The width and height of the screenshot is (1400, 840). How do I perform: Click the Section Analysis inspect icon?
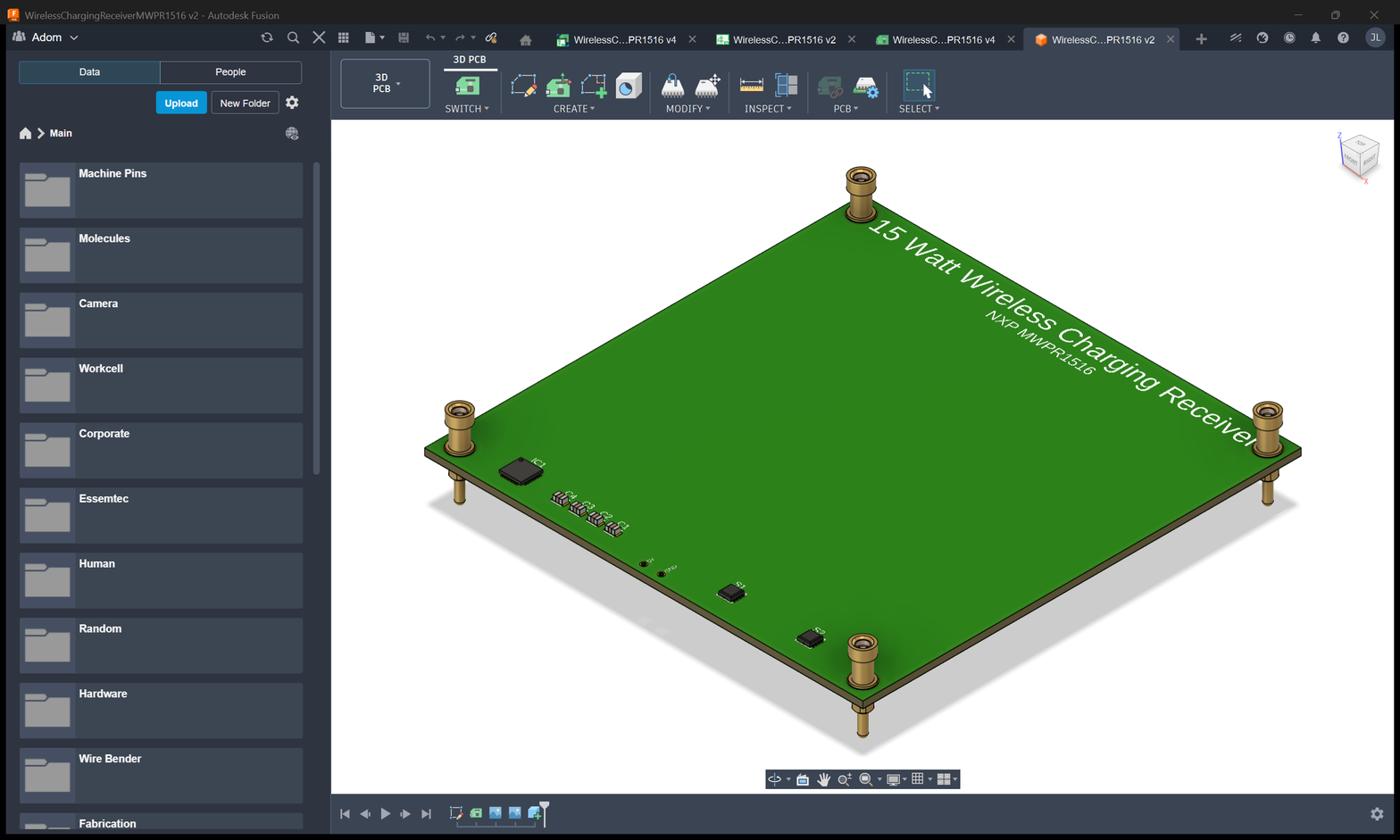787,86
